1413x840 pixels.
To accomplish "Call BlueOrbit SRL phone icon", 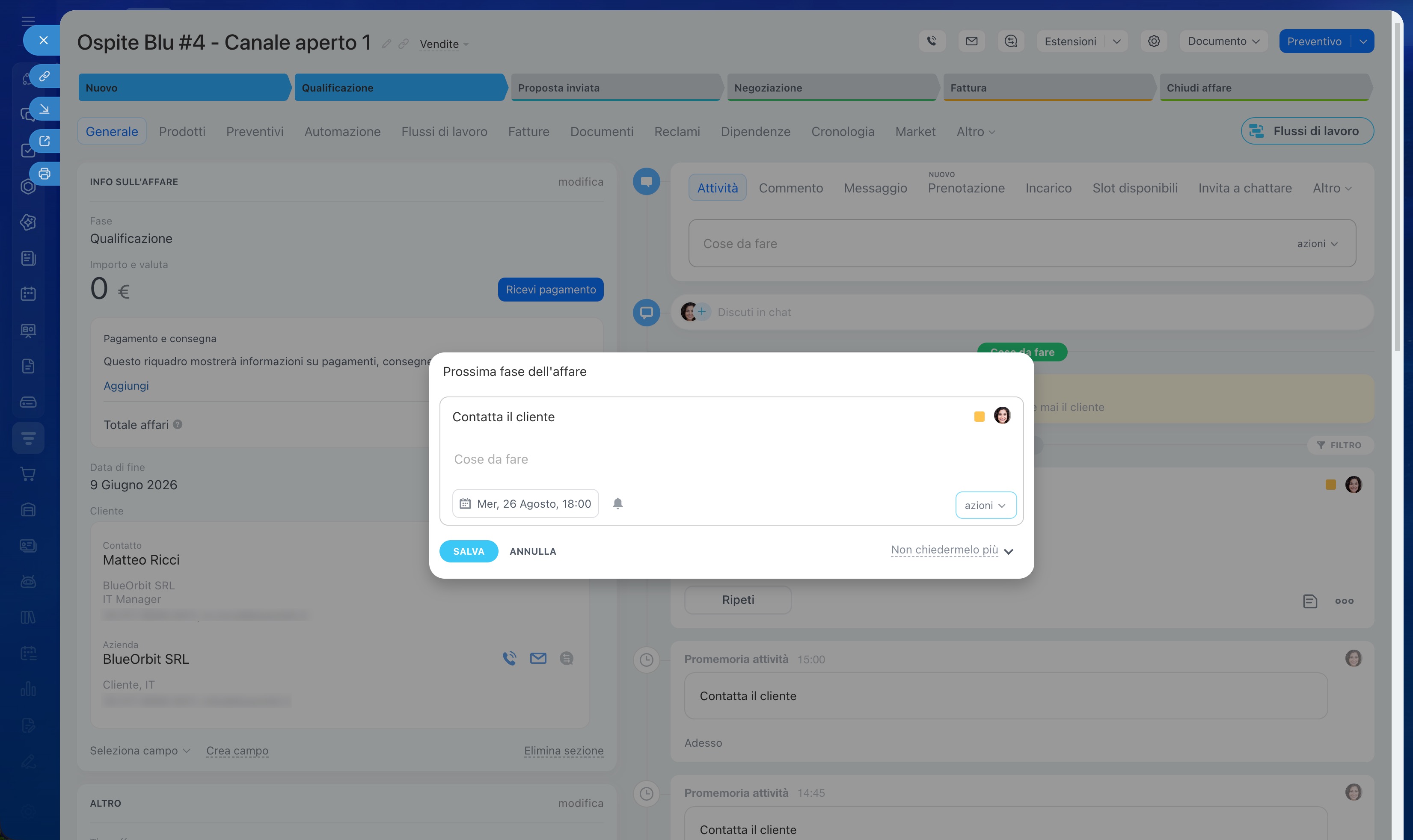I will pyautogui.click(x=509, y=658).
